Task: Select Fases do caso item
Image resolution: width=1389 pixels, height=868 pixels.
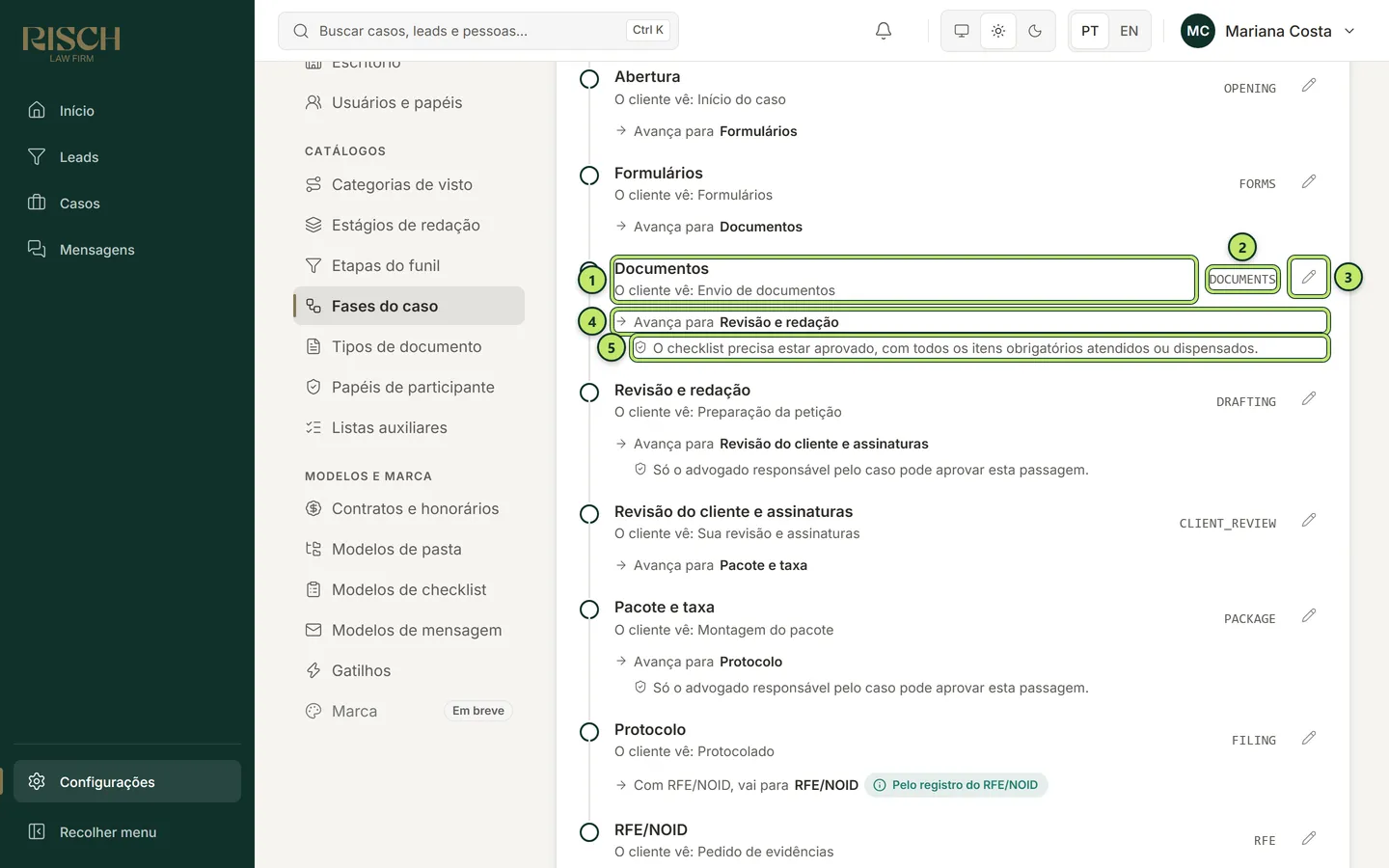Action: (409, 306)
